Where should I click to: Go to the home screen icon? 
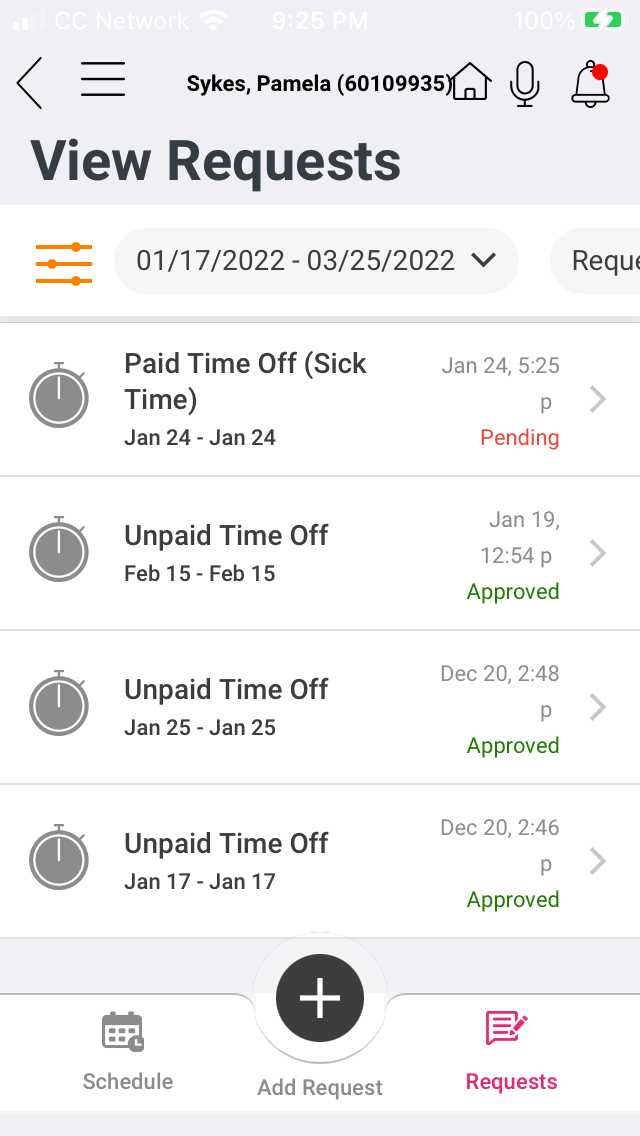click(470, 82)
